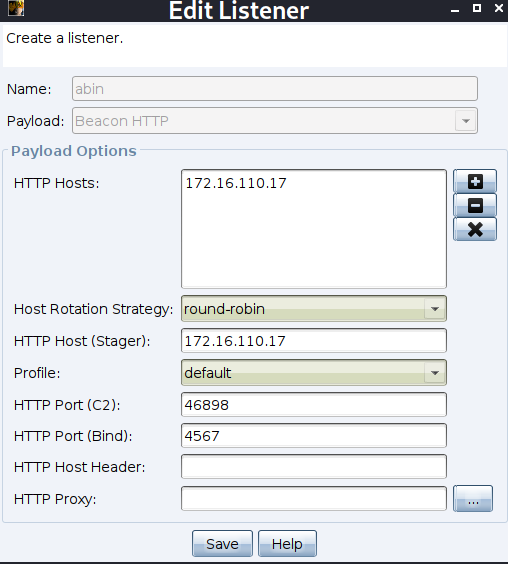
Task: Open HTTP Proxy settings ellipsis button
Action: click(x=473, y=499)
